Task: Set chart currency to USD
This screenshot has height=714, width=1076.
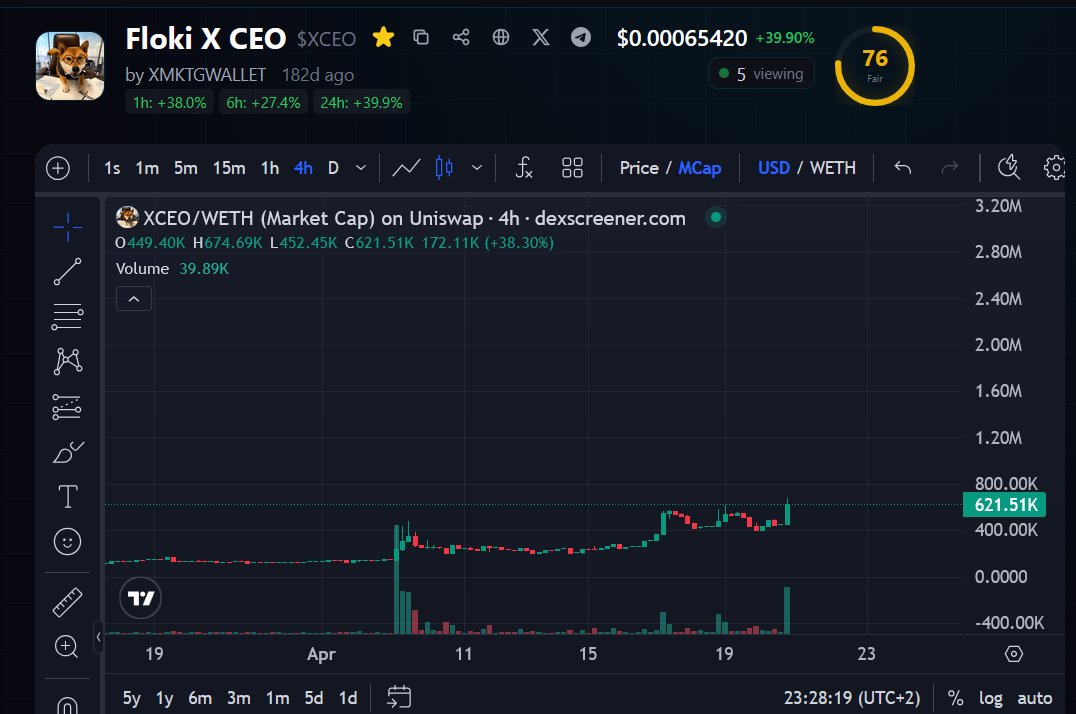Action: tap(773, 168)
